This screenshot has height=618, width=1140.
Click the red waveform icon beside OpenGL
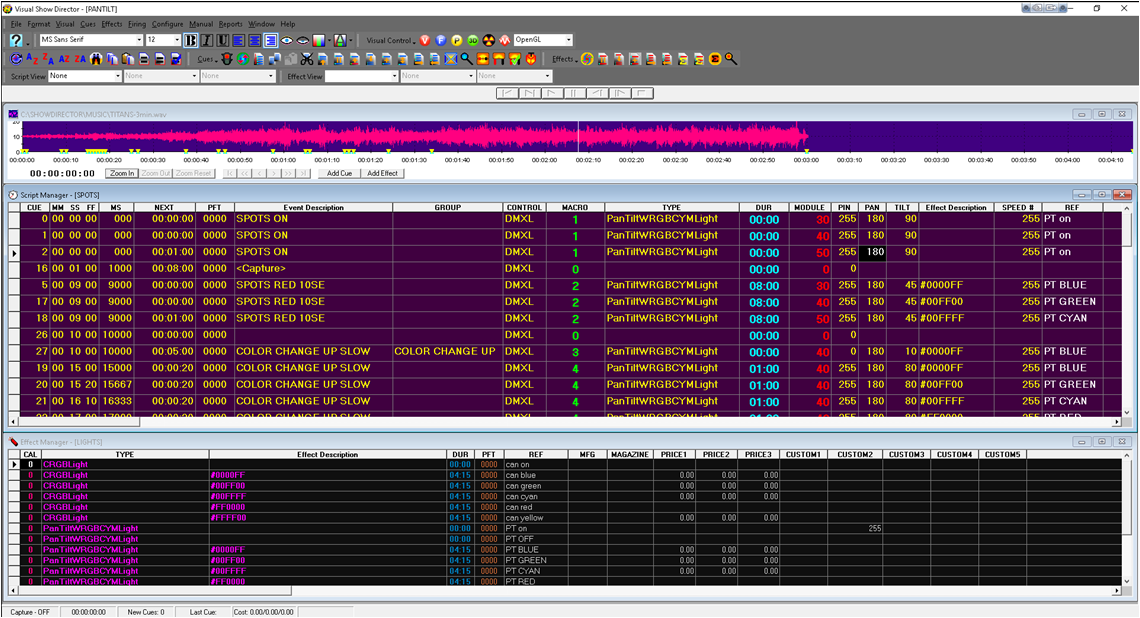pos(505,41)
